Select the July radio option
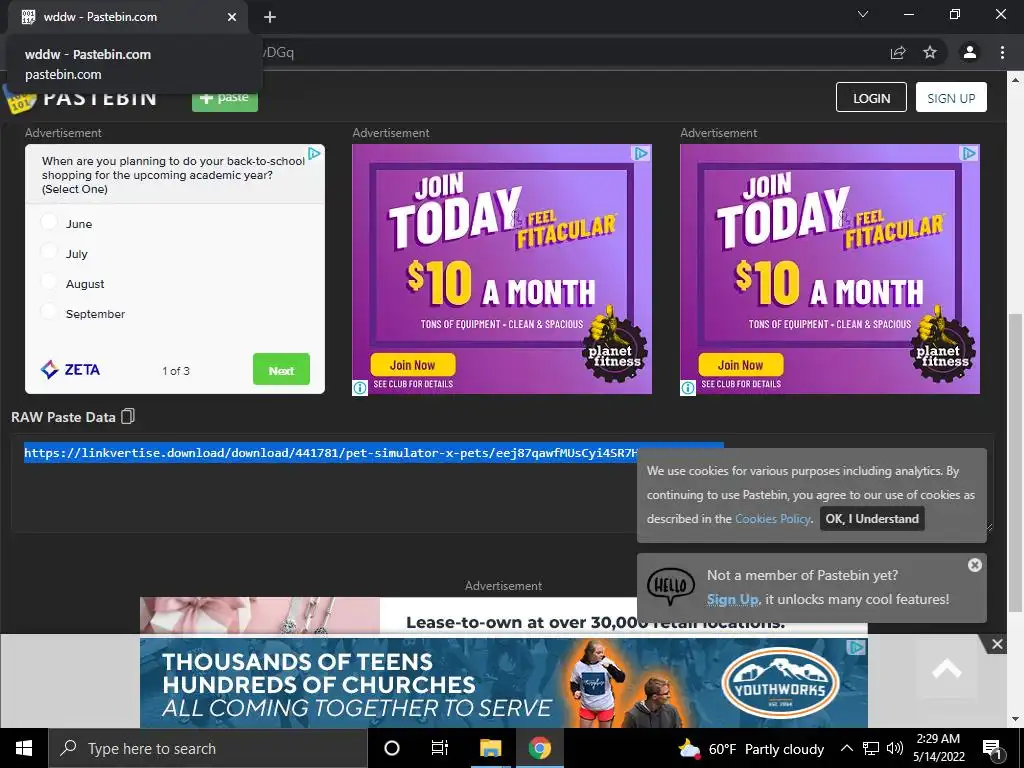Viewport: 1024px width, 768px height. point(49,252)
